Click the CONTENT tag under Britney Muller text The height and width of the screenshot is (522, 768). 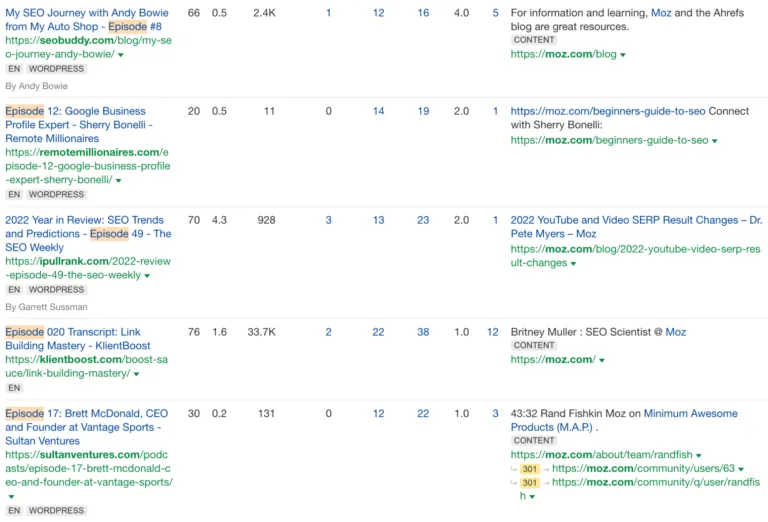(x=534, y=345)
